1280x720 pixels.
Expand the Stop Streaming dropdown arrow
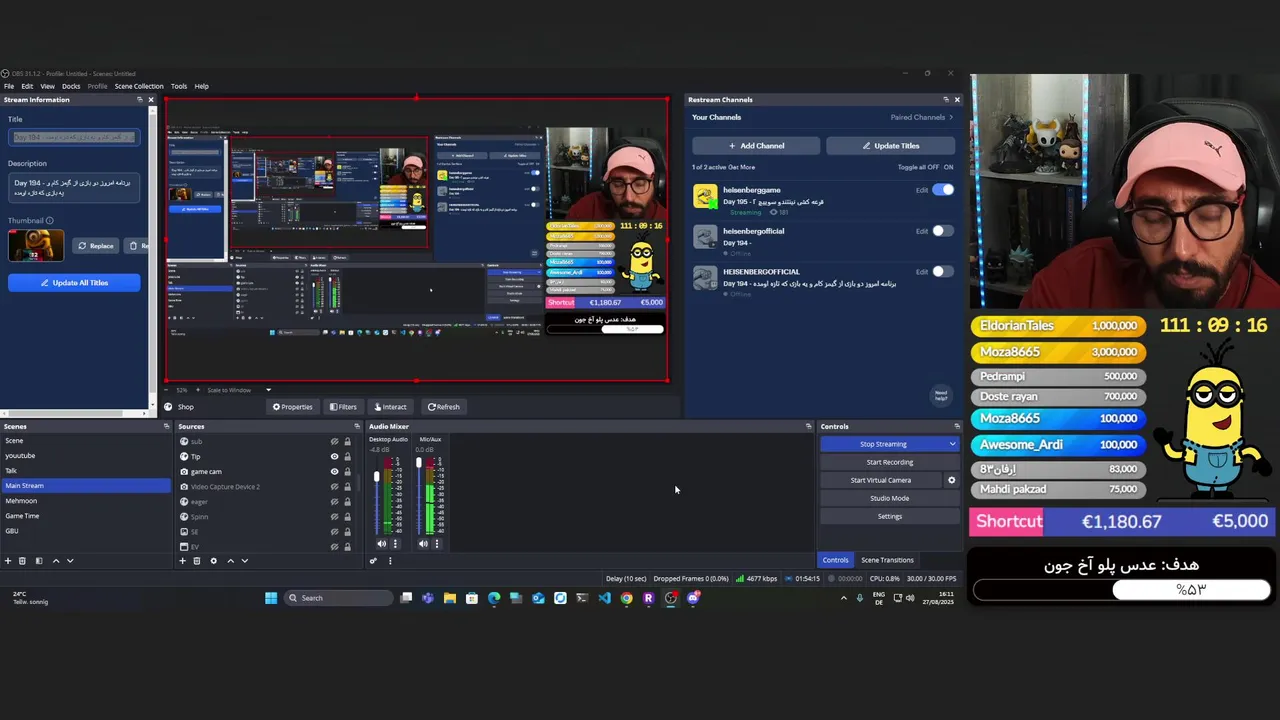[952, 444]
